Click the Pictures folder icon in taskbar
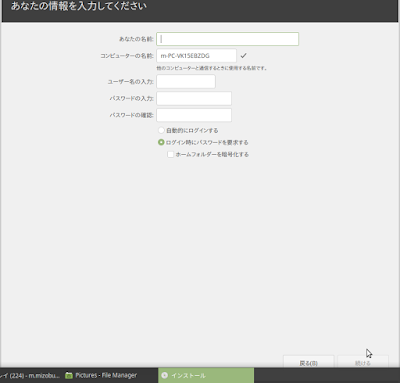This screenshot has width=400, height=383. click(69, 376)
